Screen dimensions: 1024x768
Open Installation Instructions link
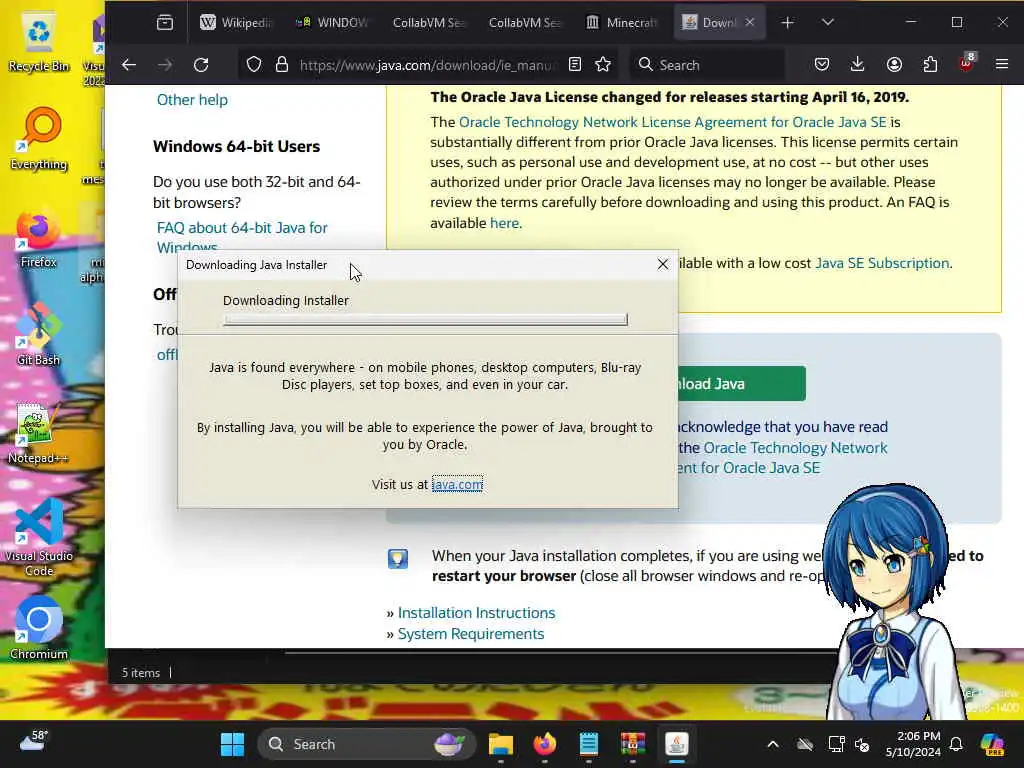pyautogui.click(x=476, y=613)
